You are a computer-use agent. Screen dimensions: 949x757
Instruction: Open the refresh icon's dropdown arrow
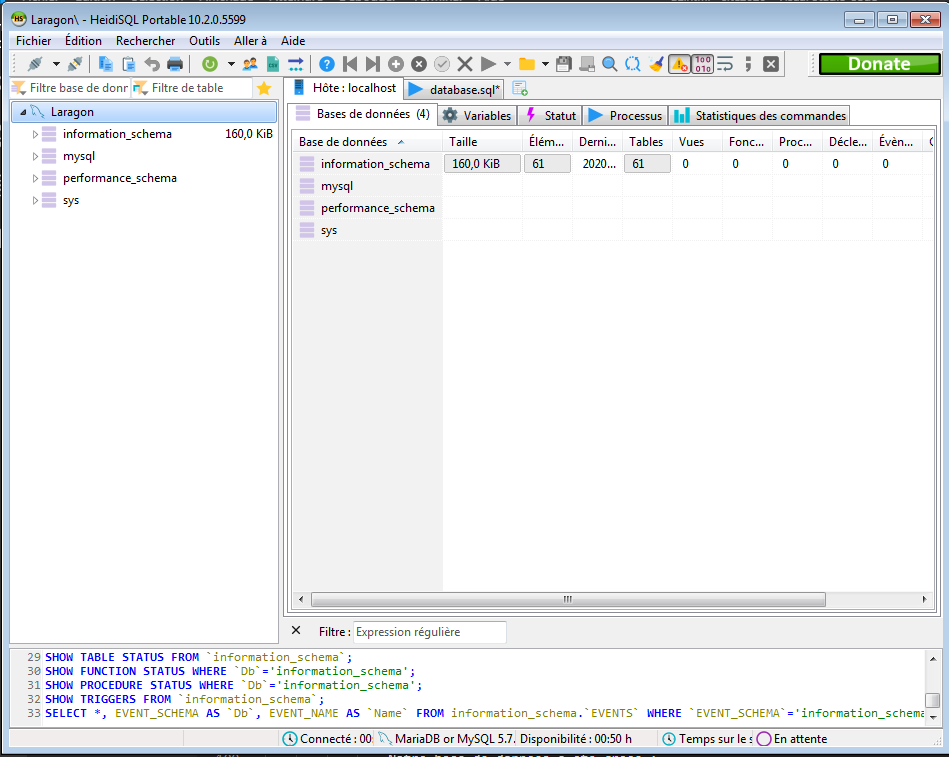click(231, 64)
